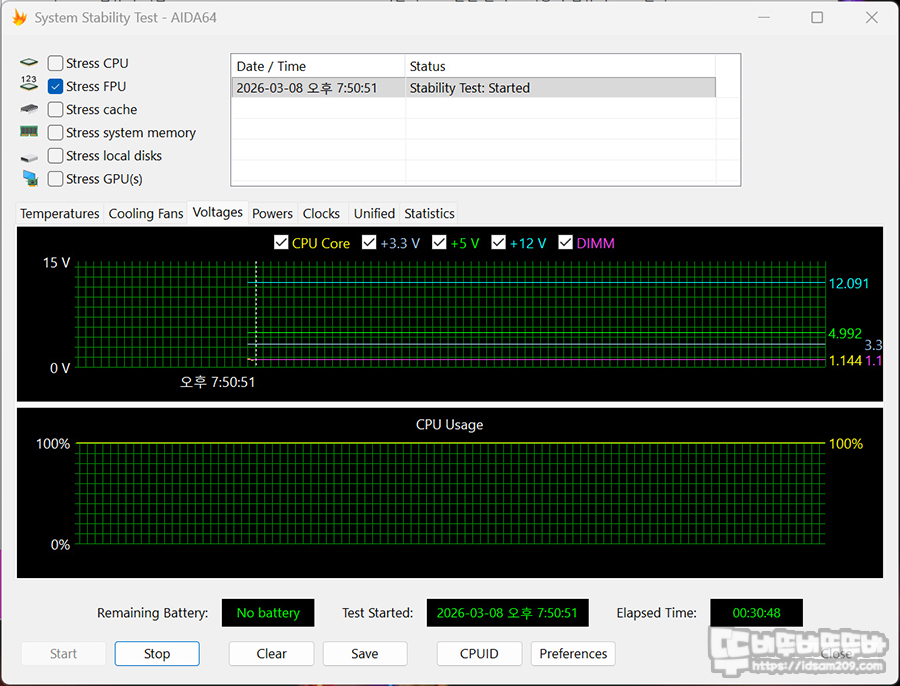
Task: Click the disabled Start button
Action: pyautogui.click(x=63, y=654)
